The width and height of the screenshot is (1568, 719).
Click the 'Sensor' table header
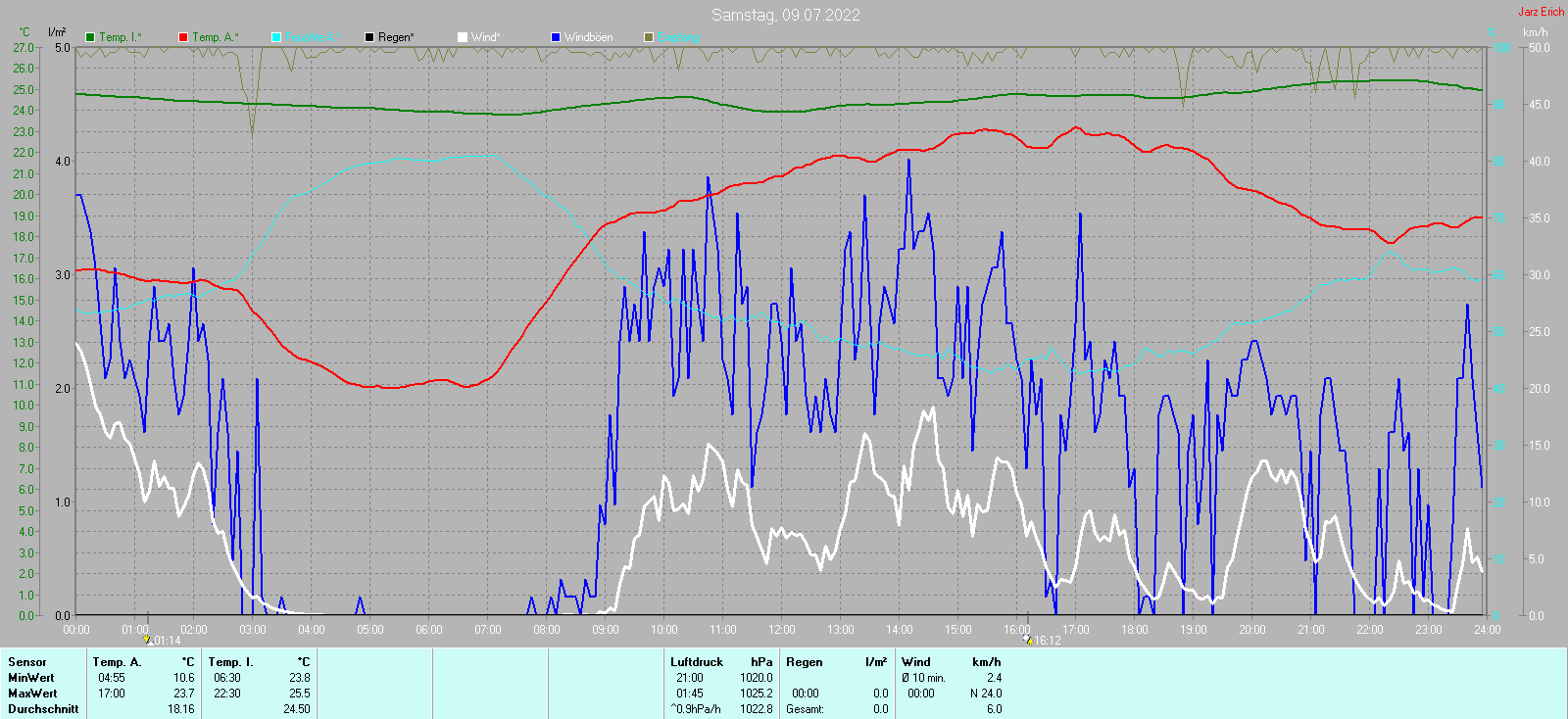point(27,662)
